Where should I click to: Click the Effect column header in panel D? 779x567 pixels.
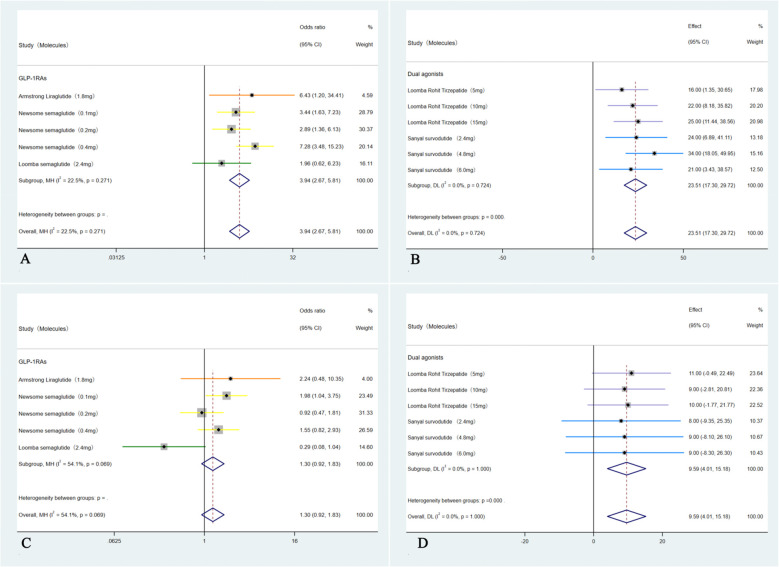(695, 310)
